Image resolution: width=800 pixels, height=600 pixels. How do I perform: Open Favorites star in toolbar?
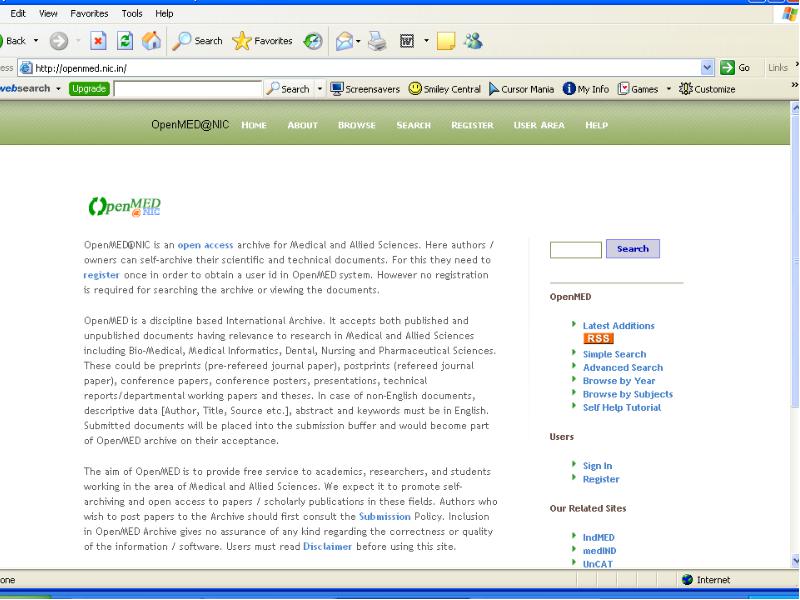point(262,41)
